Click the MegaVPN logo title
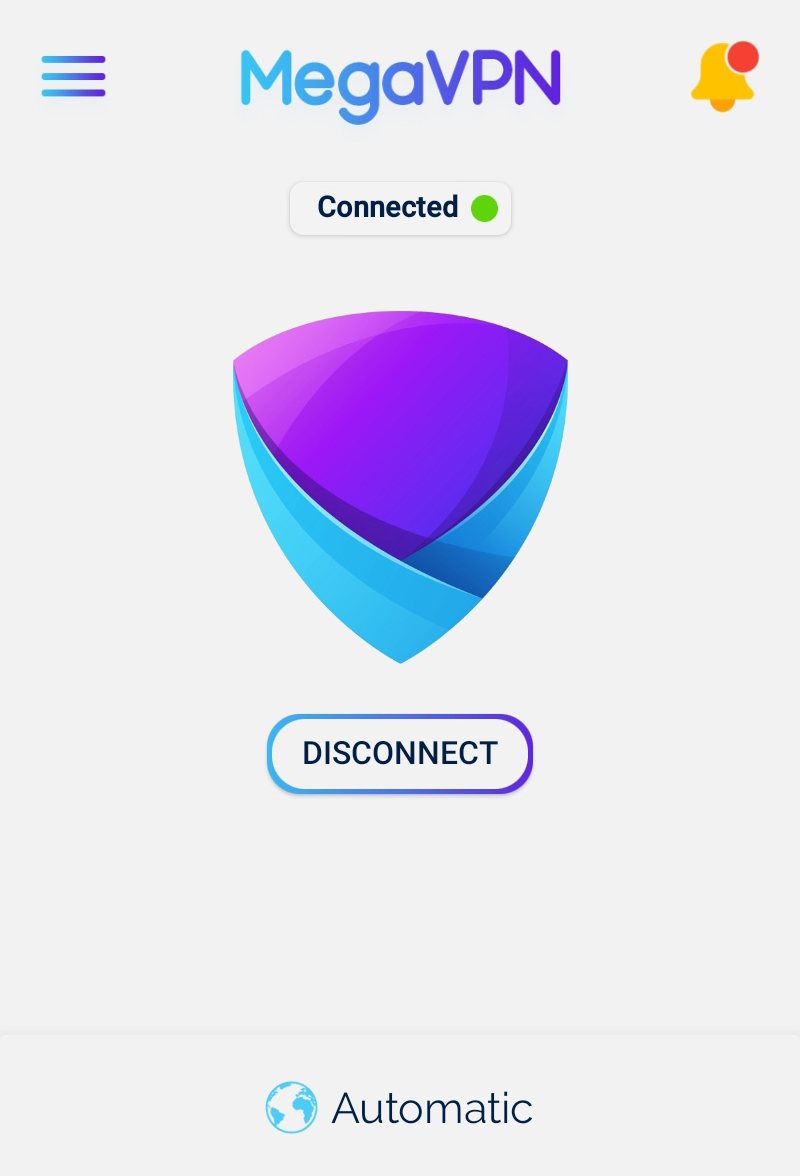The height and width of the screenshot is (1176, 800). [400, 84]
